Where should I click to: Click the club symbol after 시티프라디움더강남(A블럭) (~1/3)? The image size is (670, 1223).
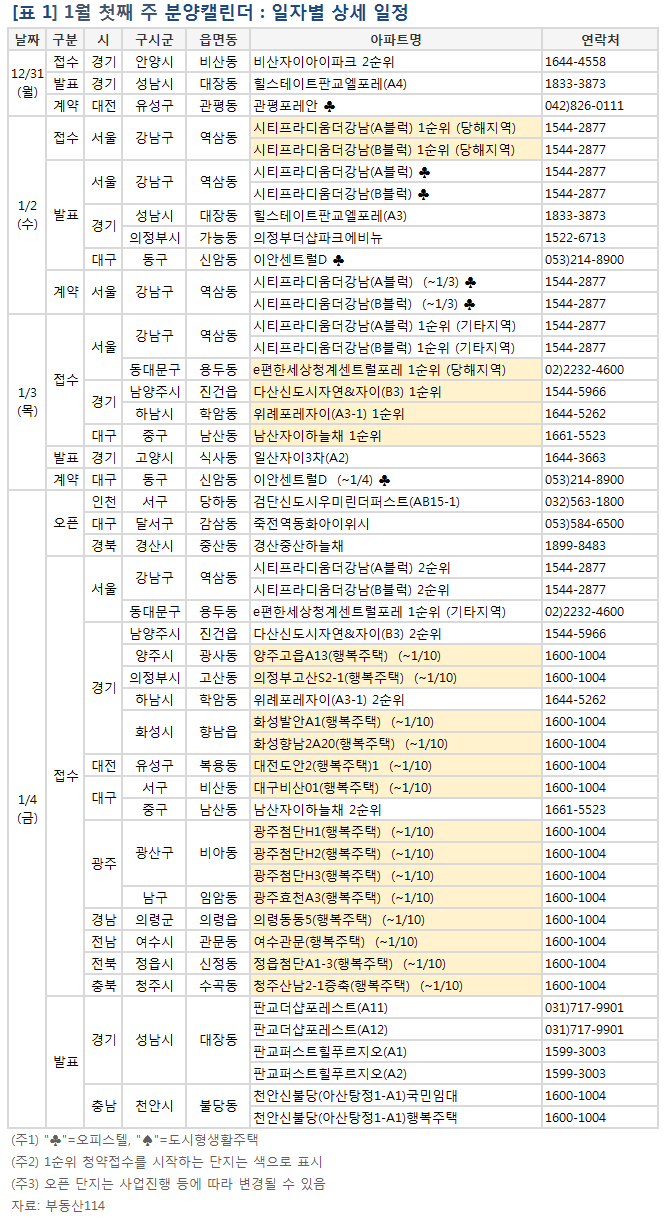coord(471,281)
